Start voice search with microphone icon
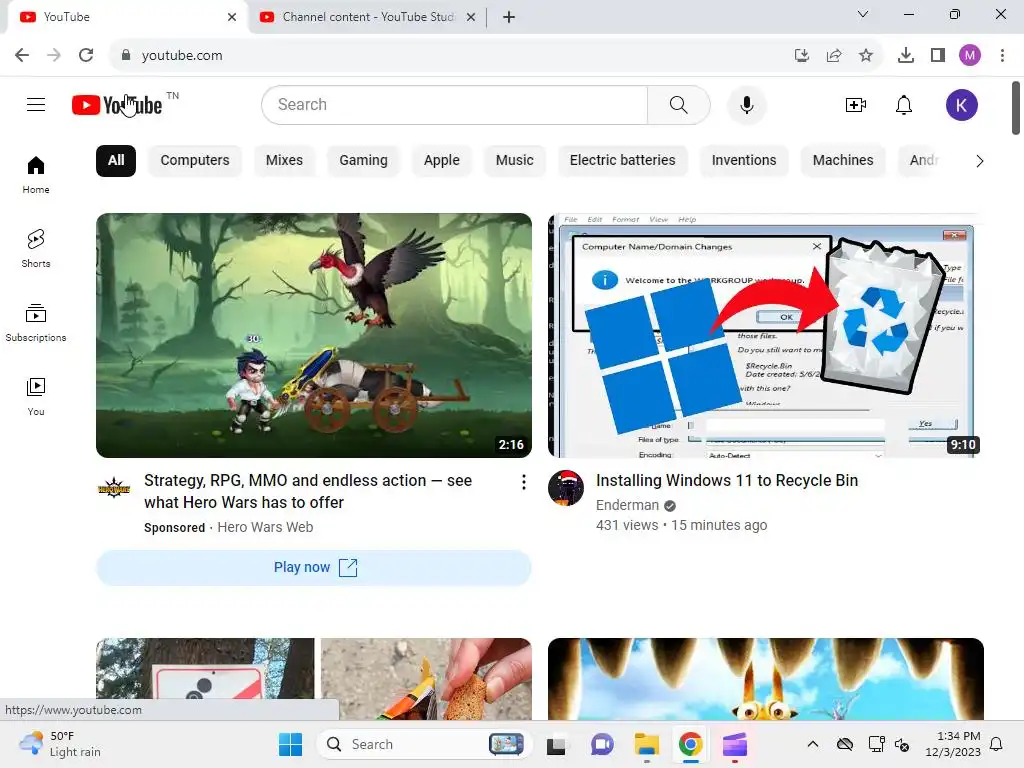 [746, 104]
